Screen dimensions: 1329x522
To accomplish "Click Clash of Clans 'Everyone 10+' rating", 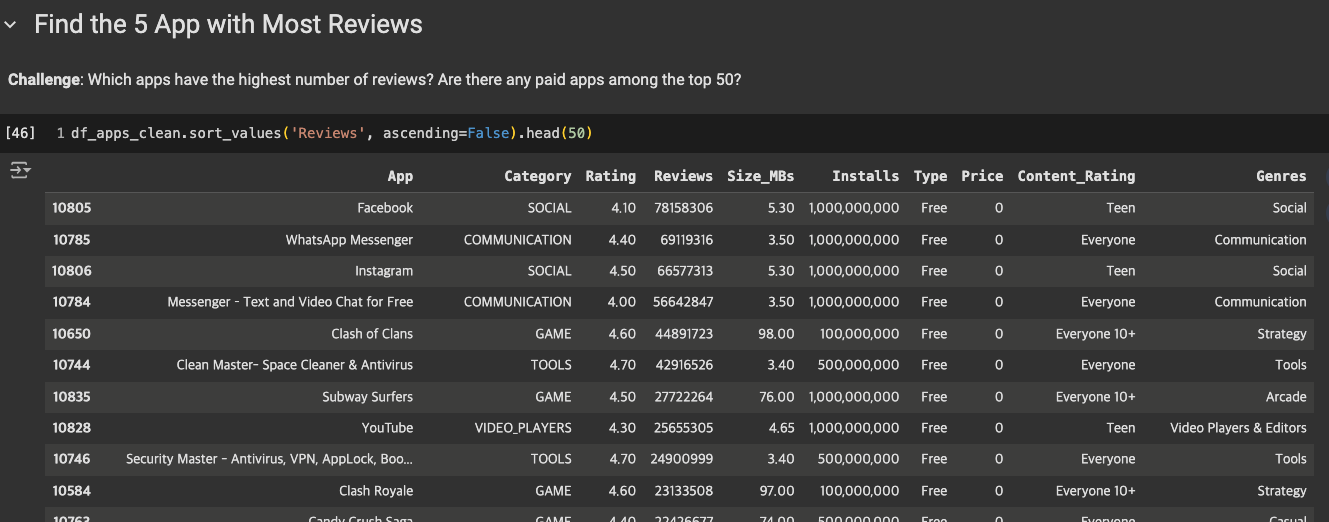I will tap(1096, 334).
